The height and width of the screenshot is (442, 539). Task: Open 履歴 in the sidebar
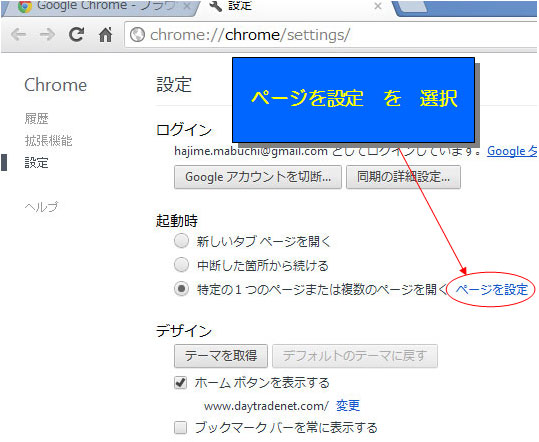pos(36,119)
